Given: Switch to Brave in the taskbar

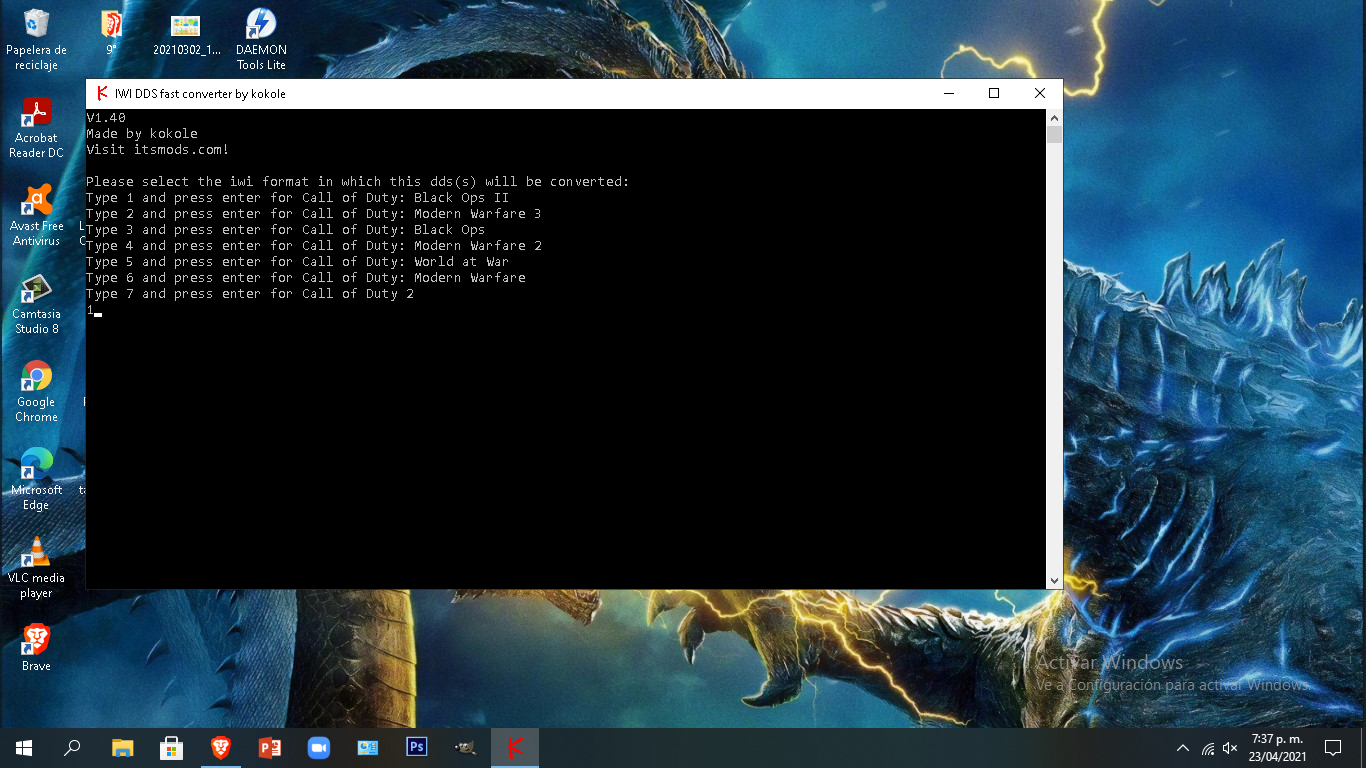Looking at the screenshot, I should coord(220,747).
